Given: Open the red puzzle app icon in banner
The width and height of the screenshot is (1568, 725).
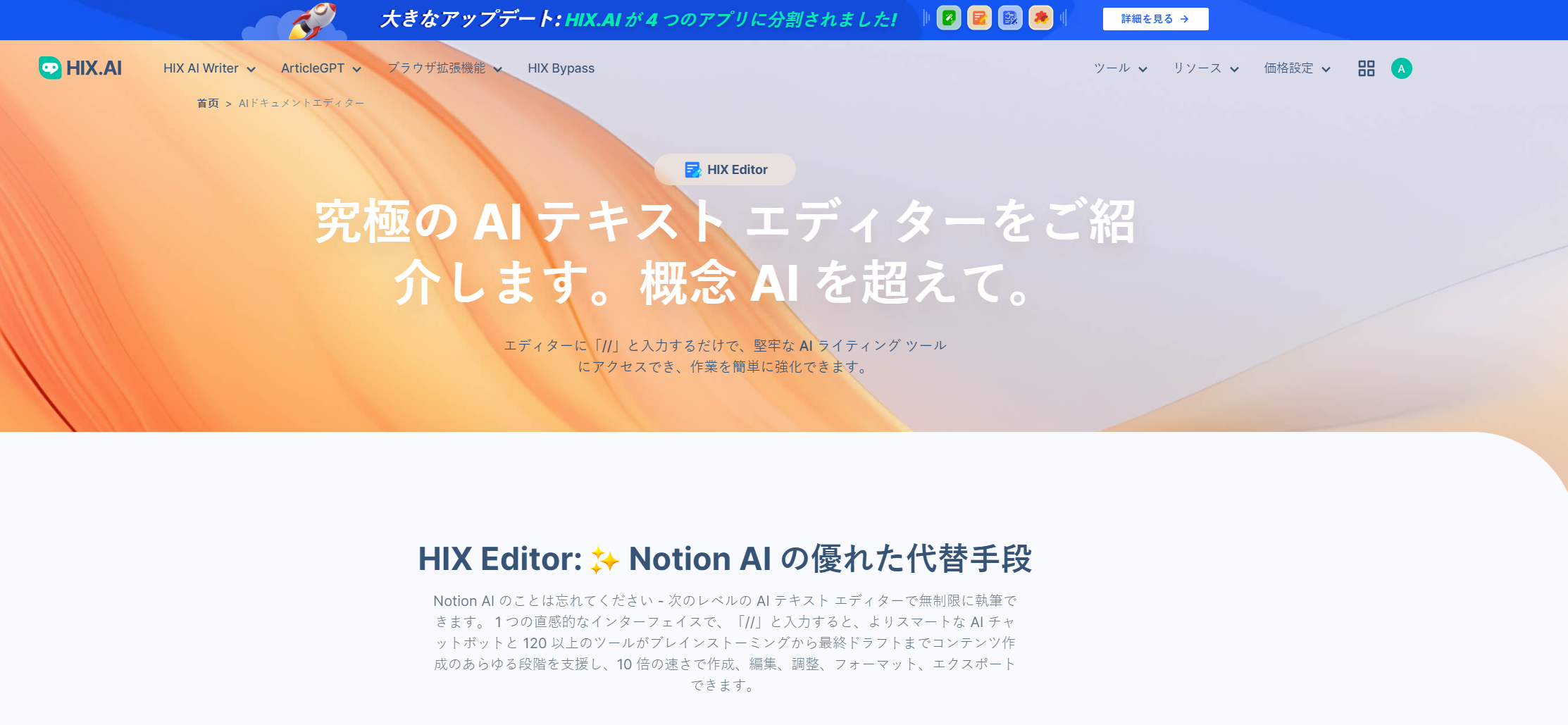Looking at the screenshot, I should 1040,18.
